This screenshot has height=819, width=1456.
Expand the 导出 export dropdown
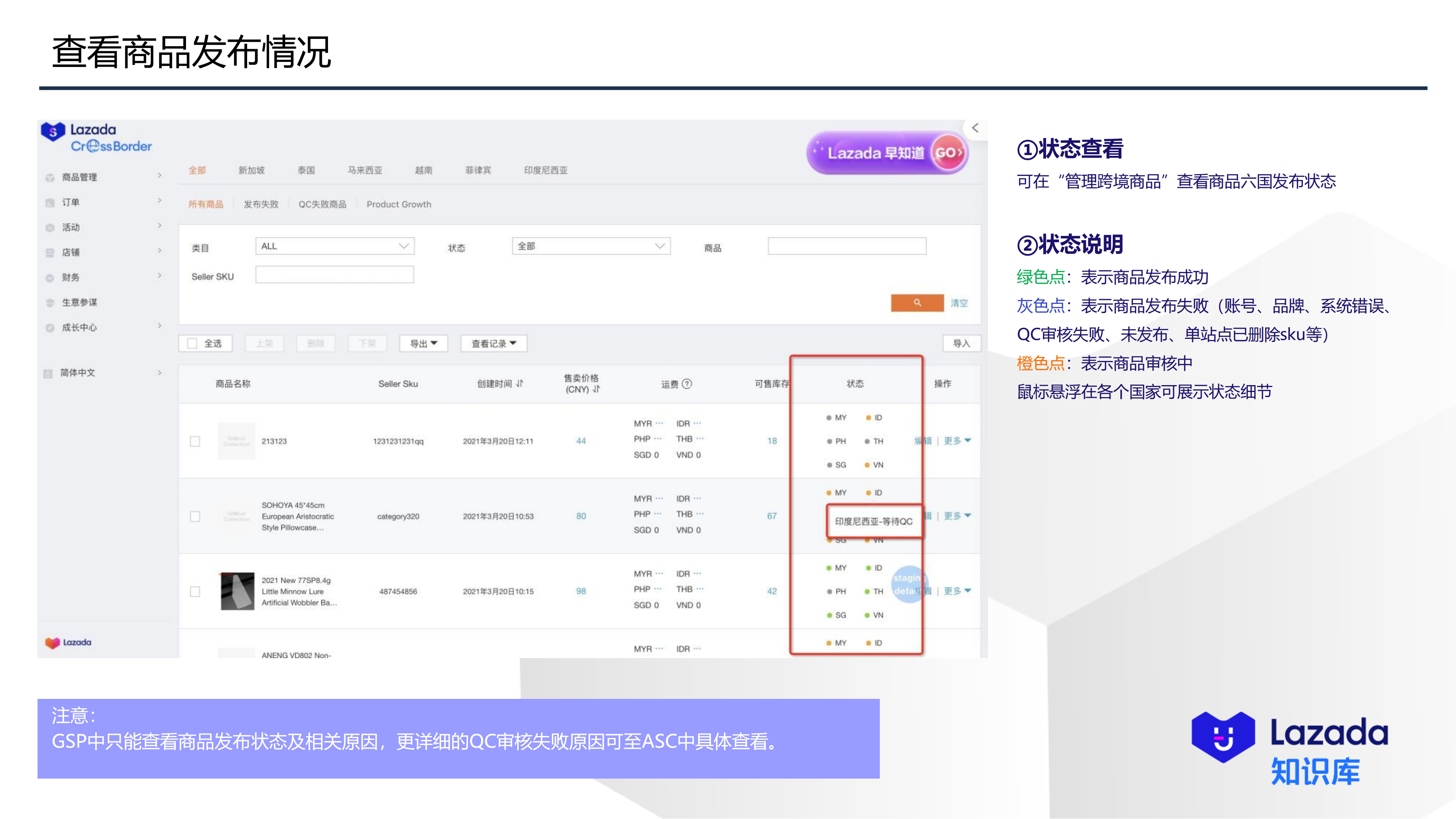pos(423,343)
